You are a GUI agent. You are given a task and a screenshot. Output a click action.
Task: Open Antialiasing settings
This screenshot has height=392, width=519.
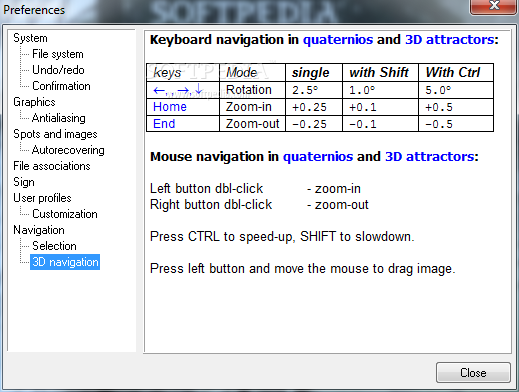(59, 118)
